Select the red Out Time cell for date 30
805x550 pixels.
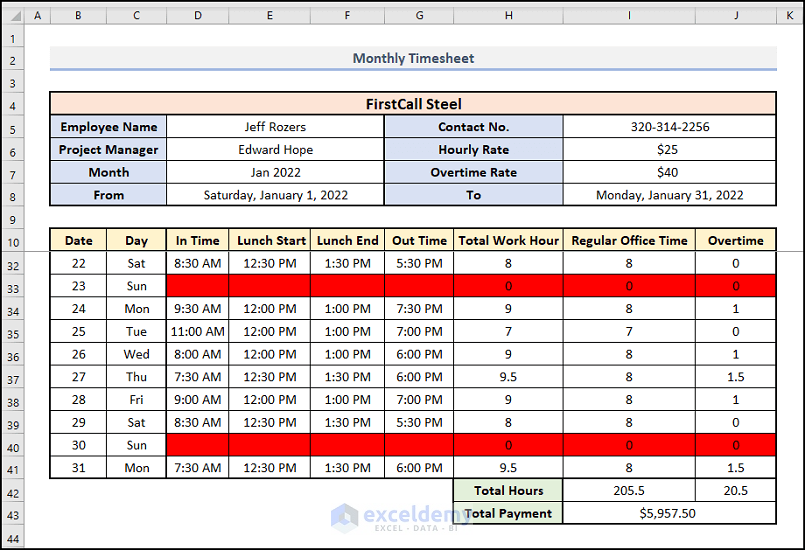419,445
